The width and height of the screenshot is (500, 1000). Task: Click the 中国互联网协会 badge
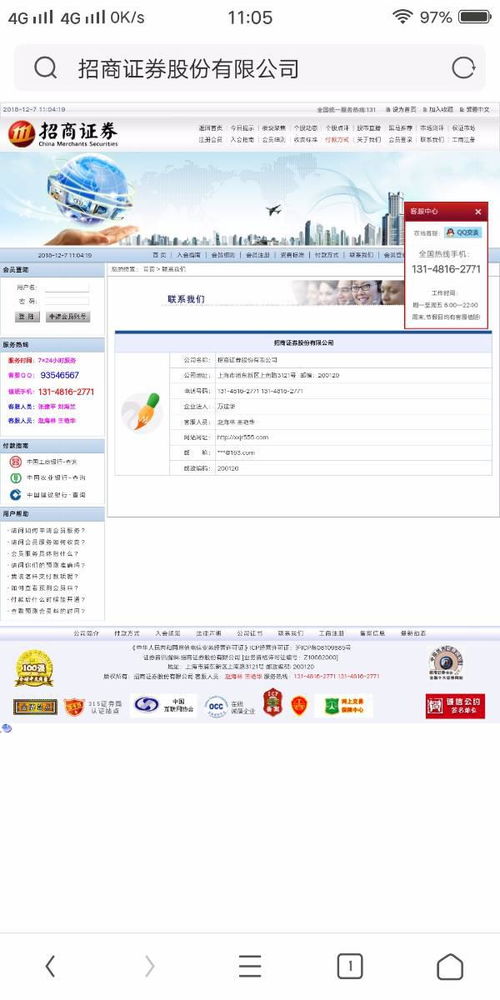pyautogui.click(x=164, y=705)
